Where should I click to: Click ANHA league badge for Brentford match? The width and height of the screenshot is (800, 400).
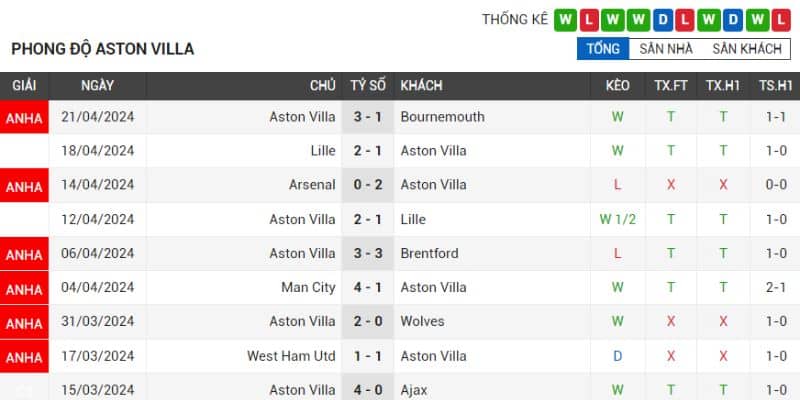pos(24,254)
